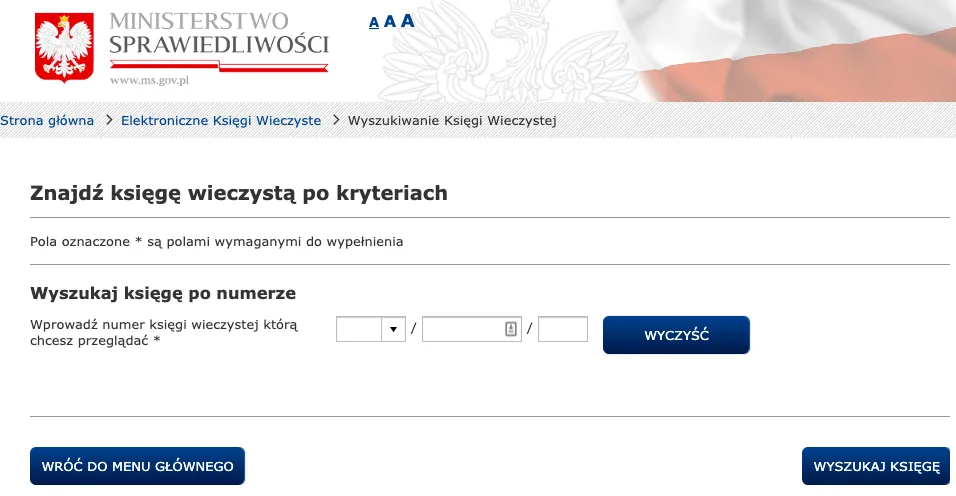Open the court code dropdown arrow
956x496 pixels.
click(393, 329)
